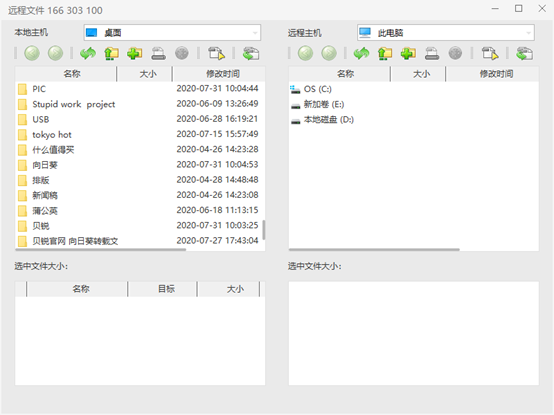
Task: Sort local files by 名称 column
Action: (x=66, y=74)
